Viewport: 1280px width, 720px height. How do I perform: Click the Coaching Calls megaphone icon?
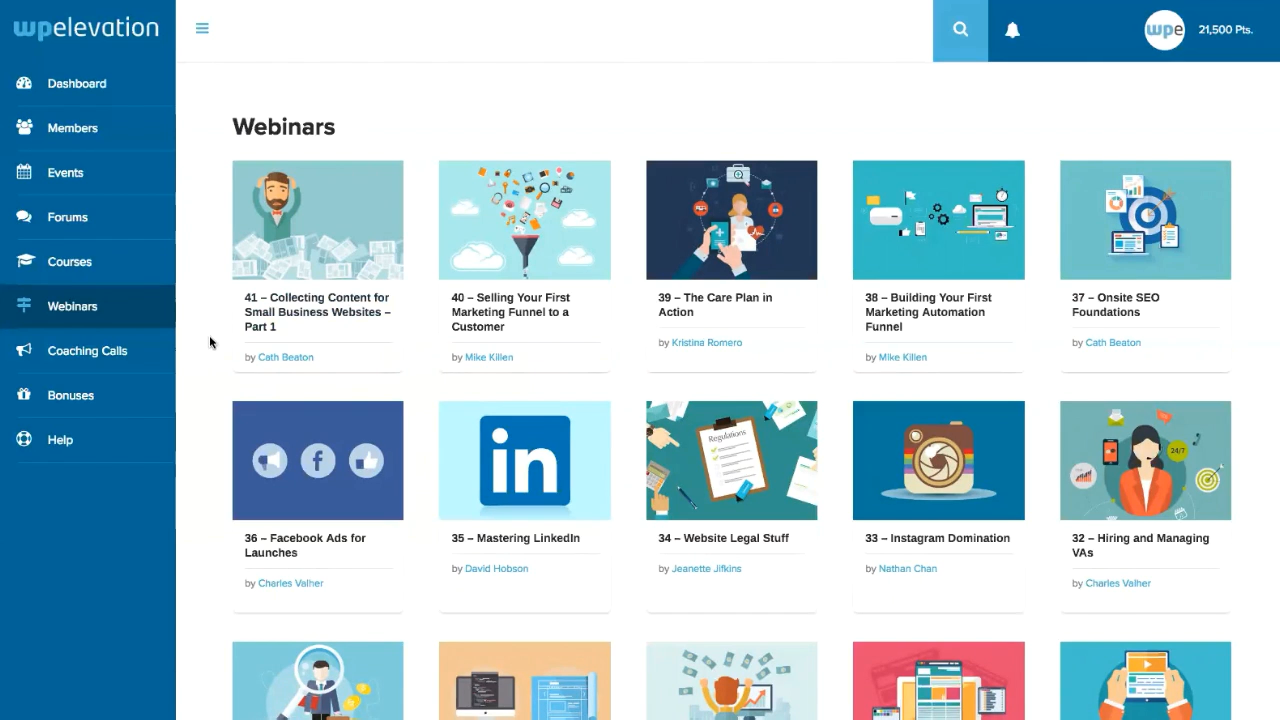pyautogui.click(x=24, y=350)
